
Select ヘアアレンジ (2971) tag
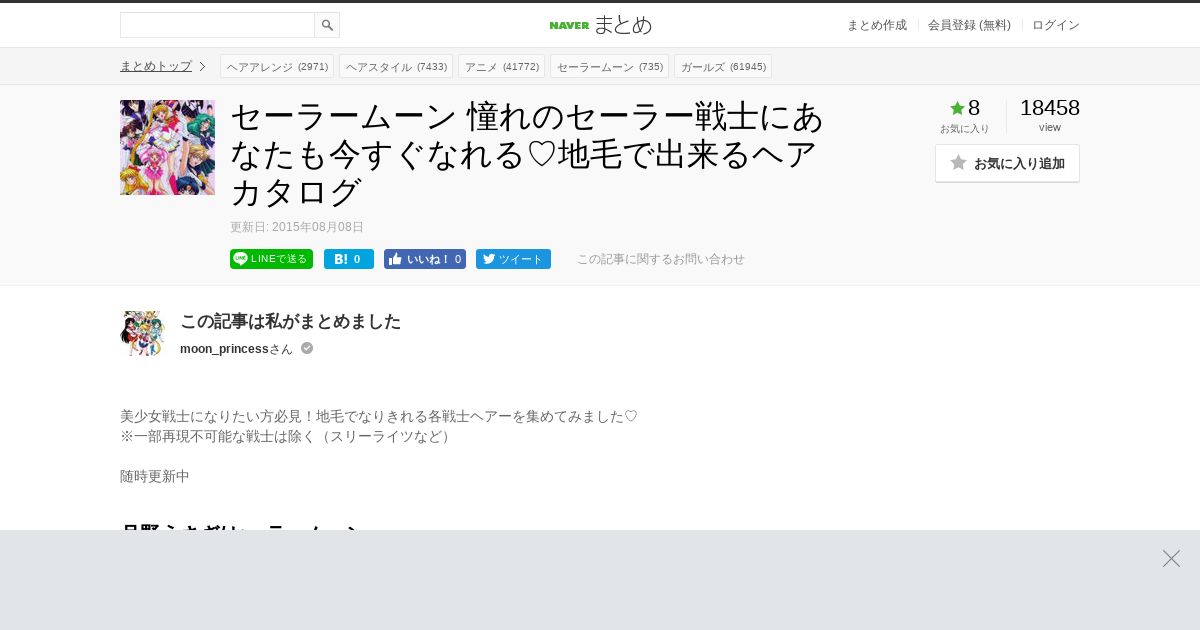(277, 66)
